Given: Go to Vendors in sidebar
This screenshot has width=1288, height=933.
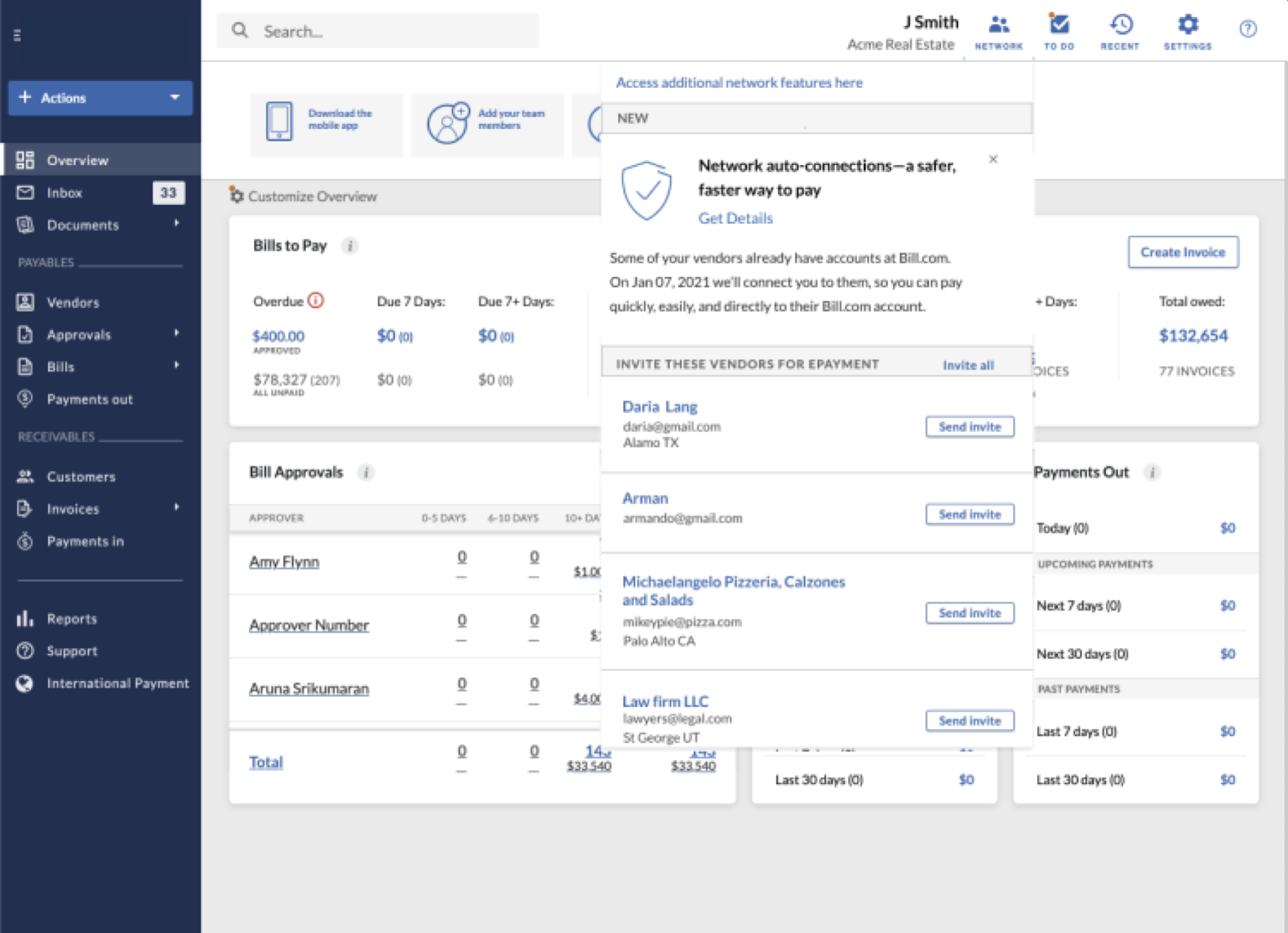Looking at the screenshot, I should [72, 302].
